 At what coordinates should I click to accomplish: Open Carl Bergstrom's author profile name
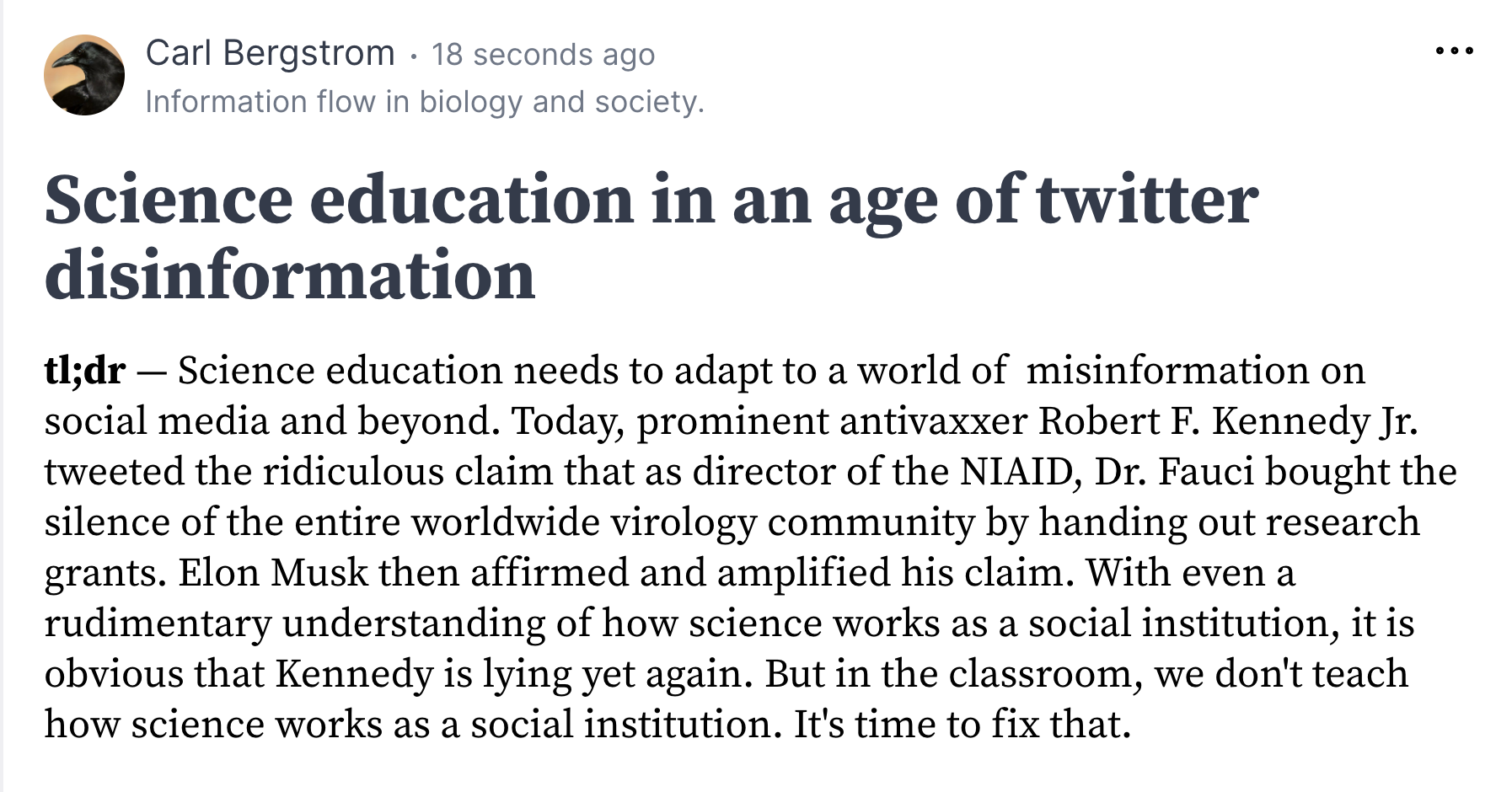coord(270,53)
